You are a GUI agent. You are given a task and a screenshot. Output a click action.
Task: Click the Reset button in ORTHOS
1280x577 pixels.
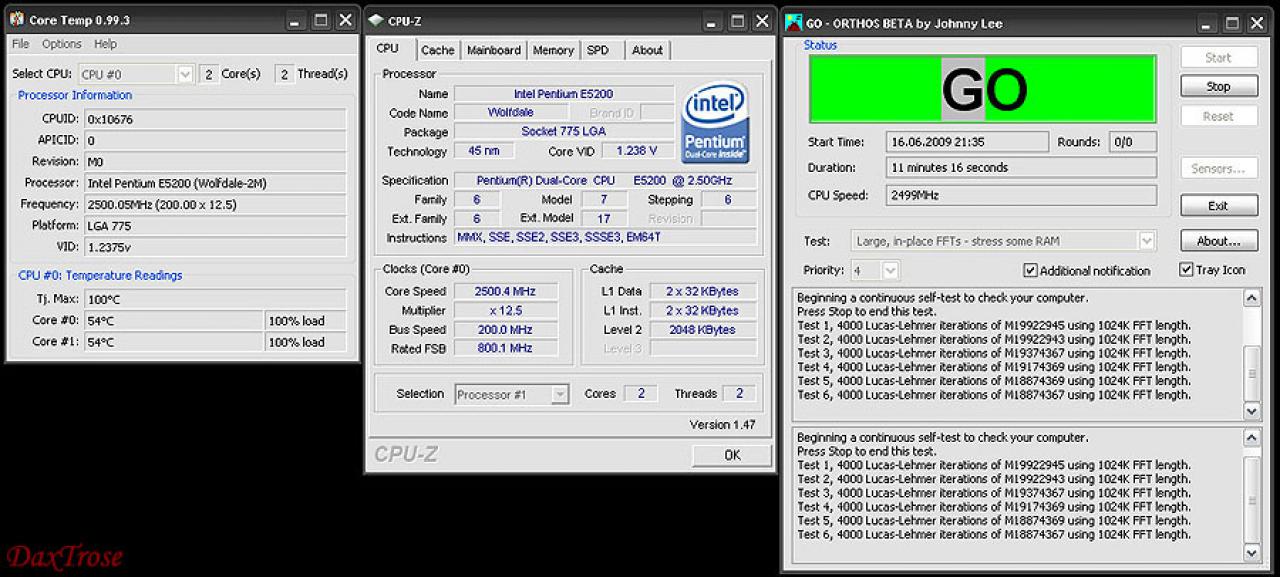click(x=1218, y=116)
